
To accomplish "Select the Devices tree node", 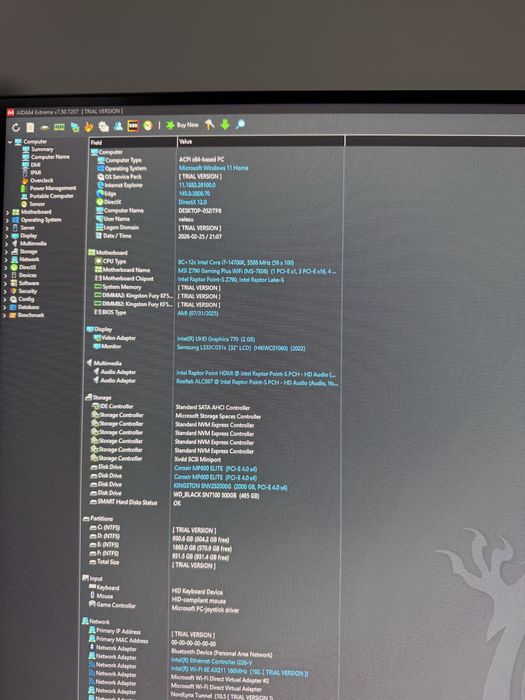I will pyautogui.click(x=28, y=276).
